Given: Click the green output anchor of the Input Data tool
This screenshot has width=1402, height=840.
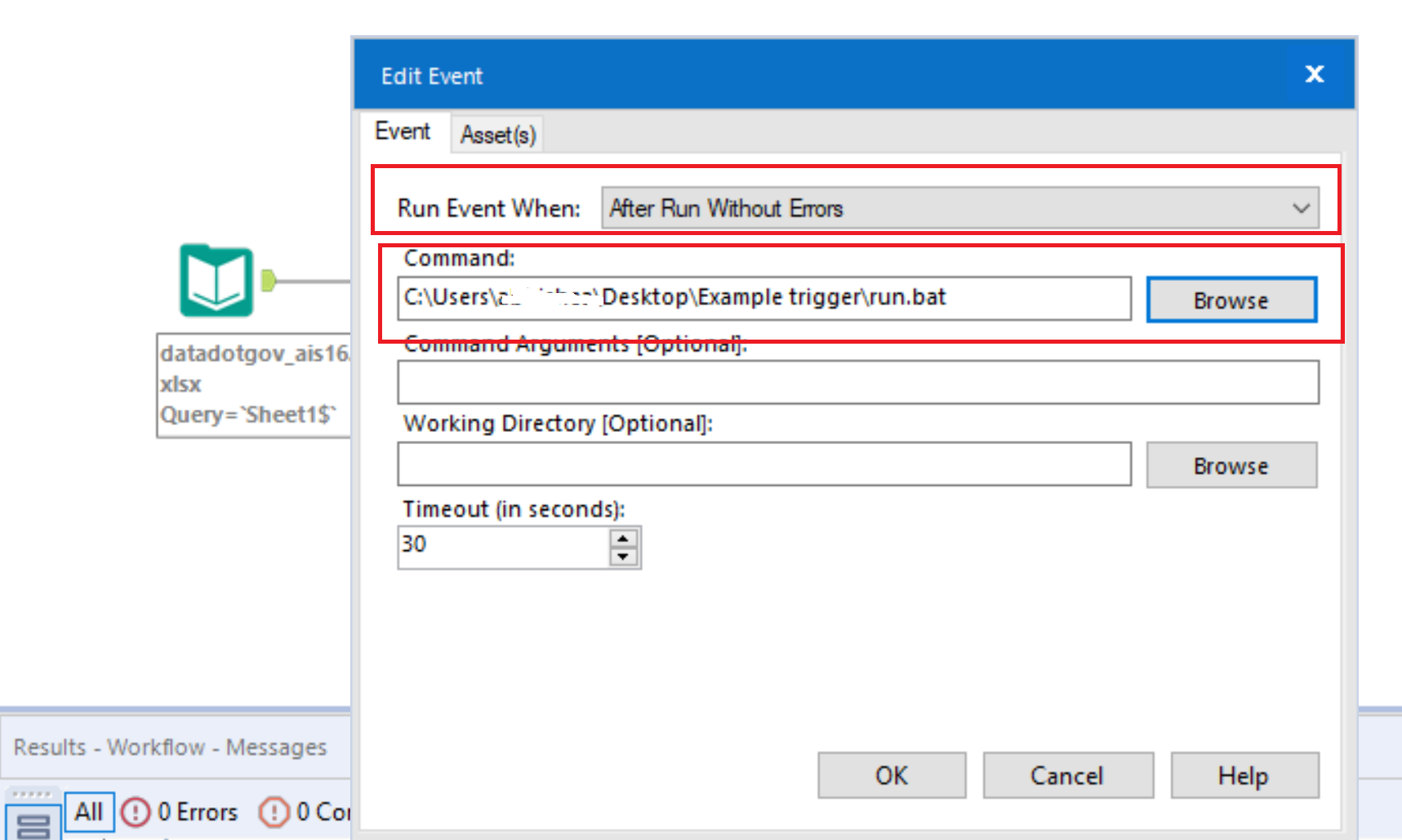Looking at the screenshot, I should tap(269, 282).
